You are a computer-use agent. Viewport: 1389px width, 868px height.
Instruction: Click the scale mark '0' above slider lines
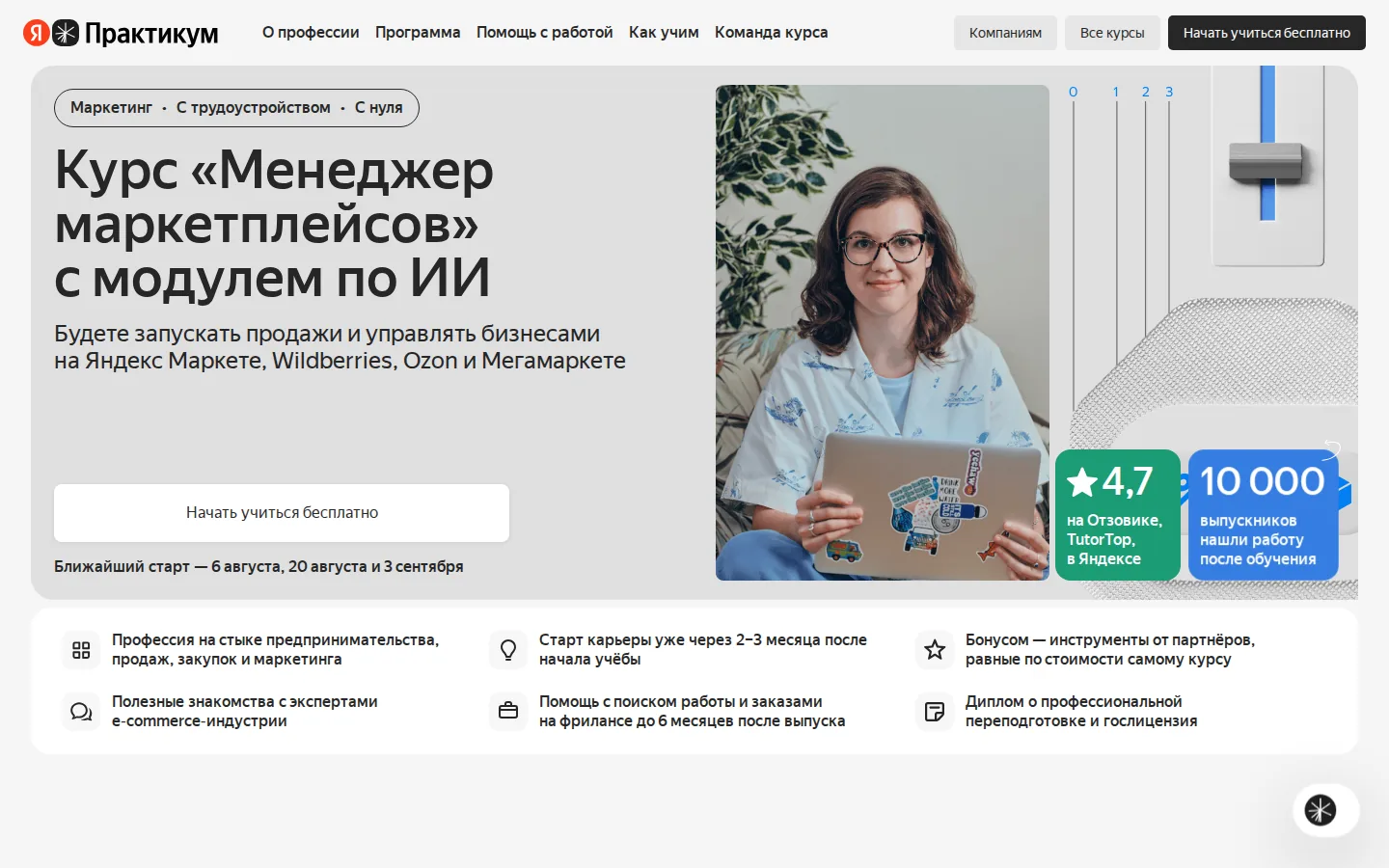coord(1073,92)
